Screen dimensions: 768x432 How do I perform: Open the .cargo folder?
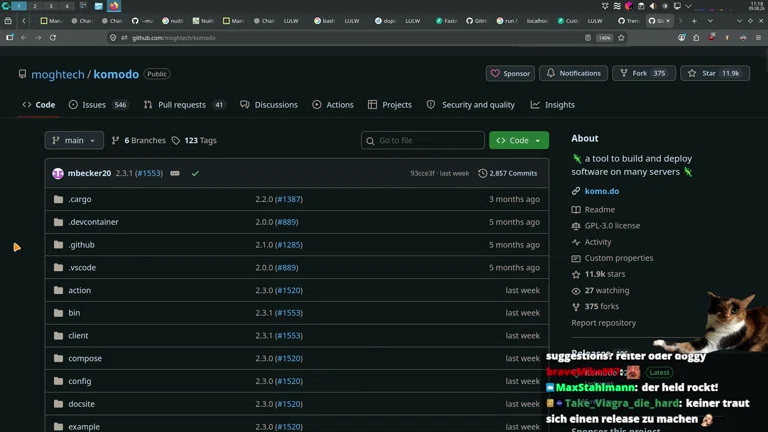pyautogui.click(x=80, y=199)
